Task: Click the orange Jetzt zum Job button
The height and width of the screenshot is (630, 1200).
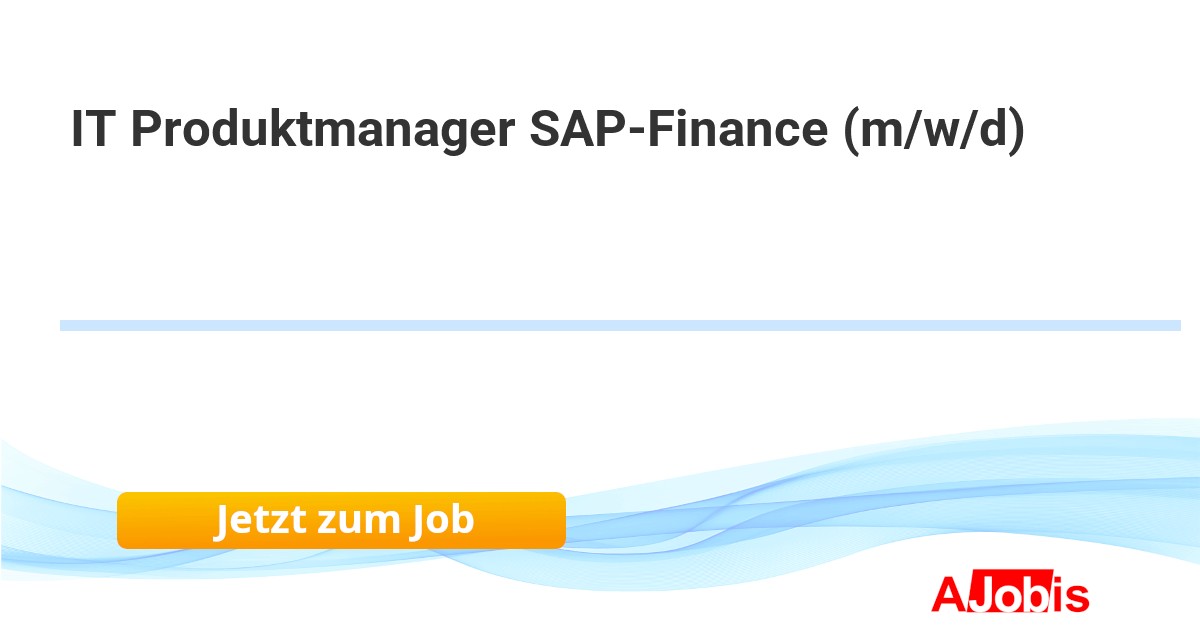Action: tap(341, 520)
